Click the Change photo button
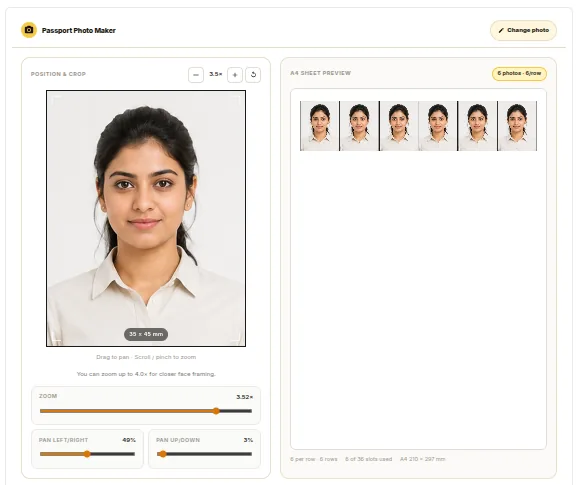The height and width of the screenshot is (485, 577). tap(523, 30)
